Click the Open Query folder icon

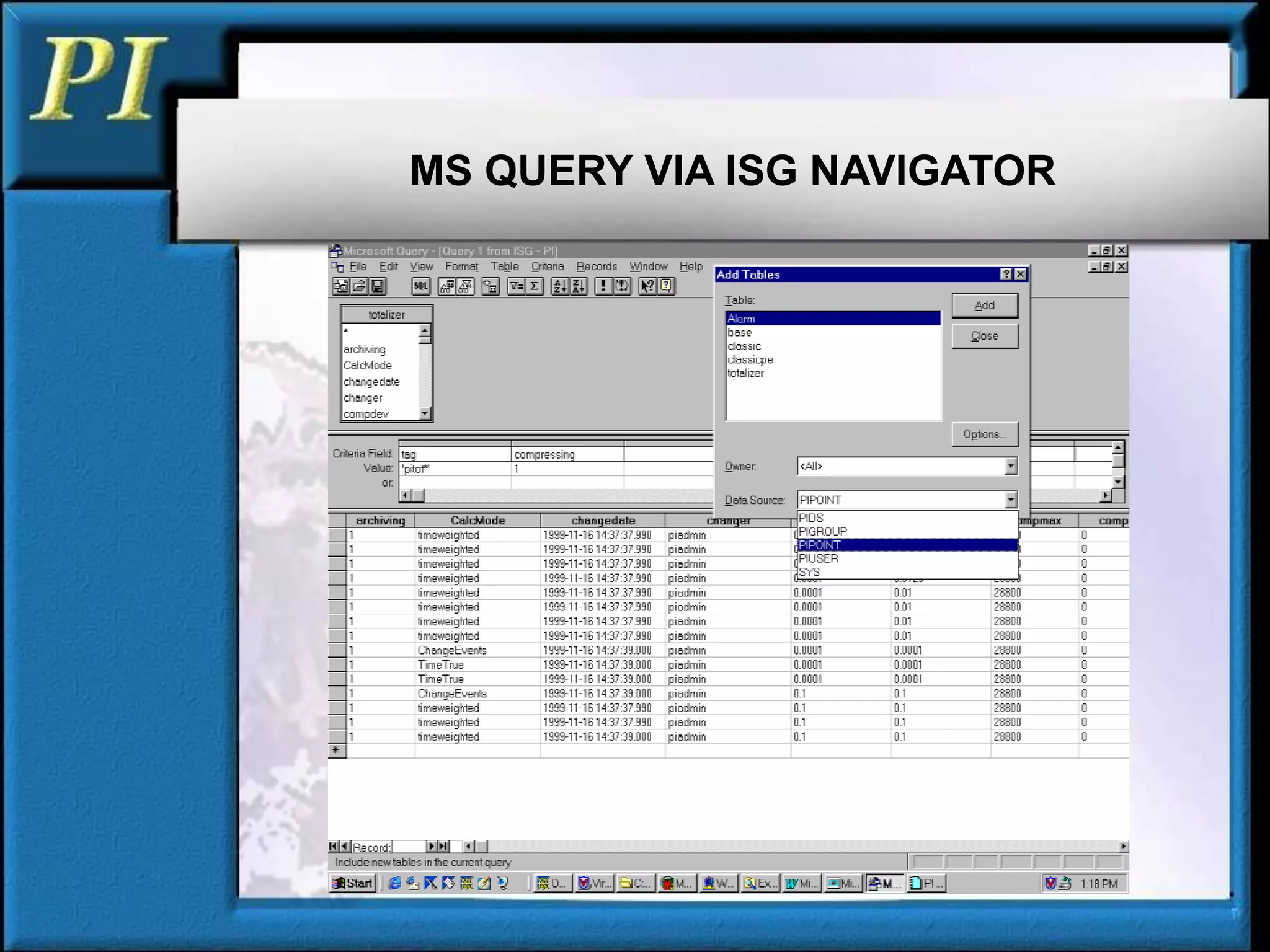[x=359, y=286]
